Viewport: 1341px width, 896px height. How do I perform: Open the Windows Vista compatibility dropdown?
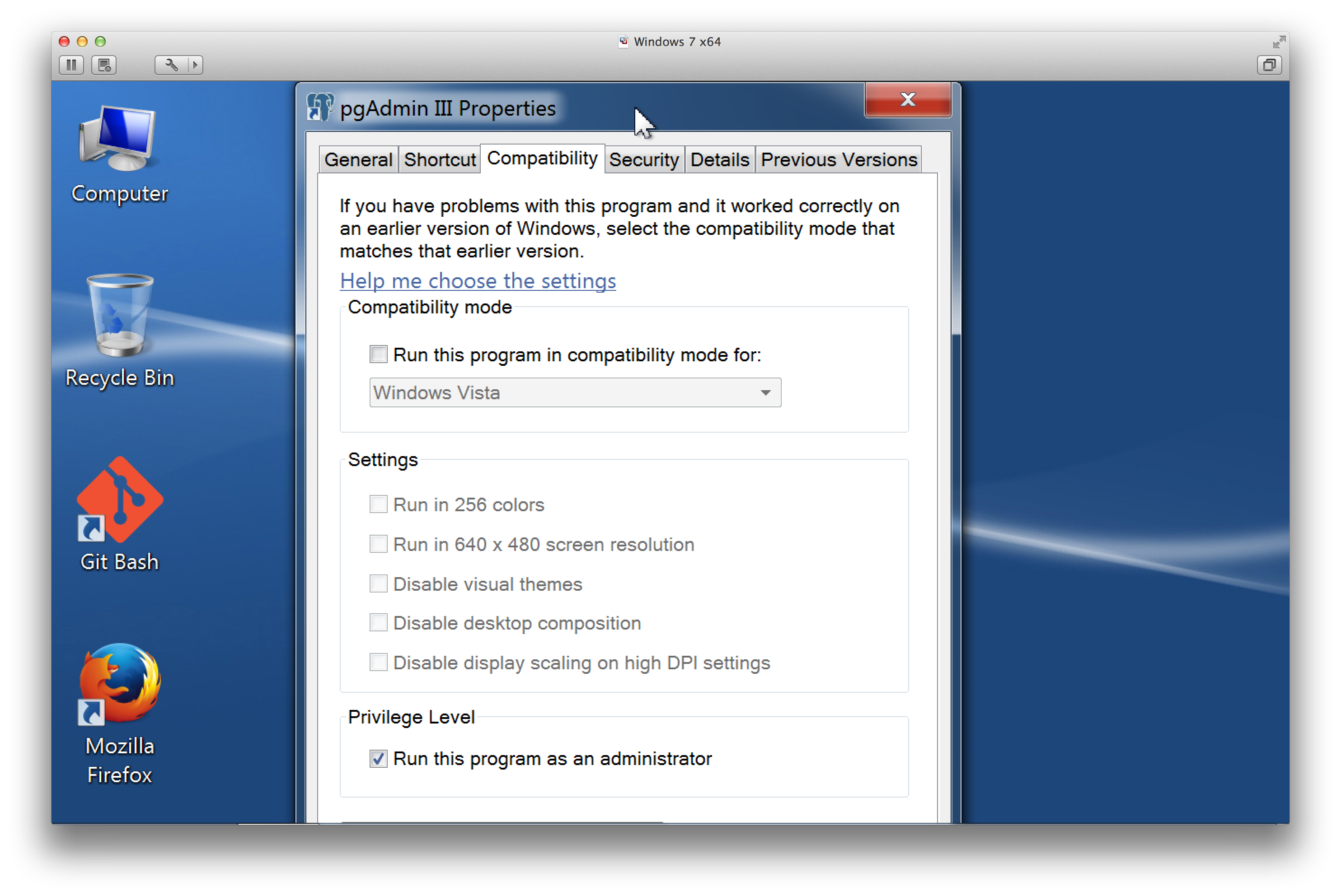click(x=574, y=392)
